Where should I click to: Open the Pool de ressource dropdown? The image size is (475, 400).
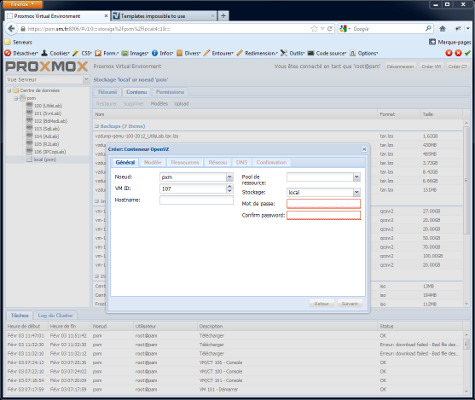357,177
